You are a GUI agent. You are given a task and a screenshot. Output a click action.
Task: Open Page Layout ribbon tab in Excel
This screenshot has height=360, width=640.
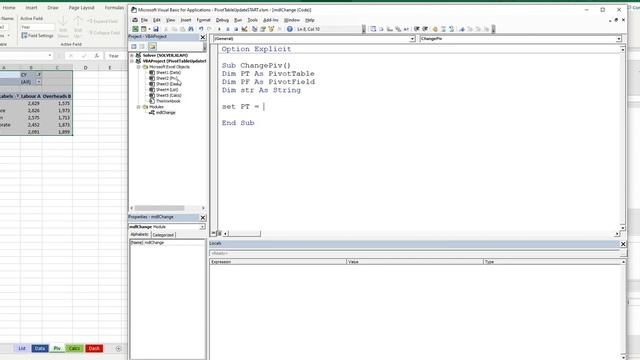(81, 7)
